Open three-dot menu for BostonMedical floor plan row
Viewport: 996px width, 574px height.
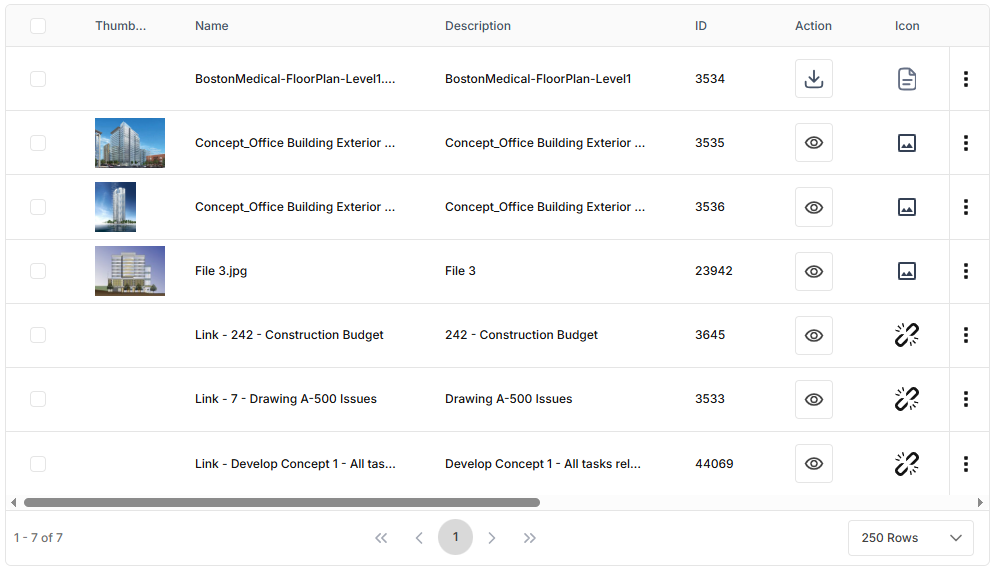(965, 79)
